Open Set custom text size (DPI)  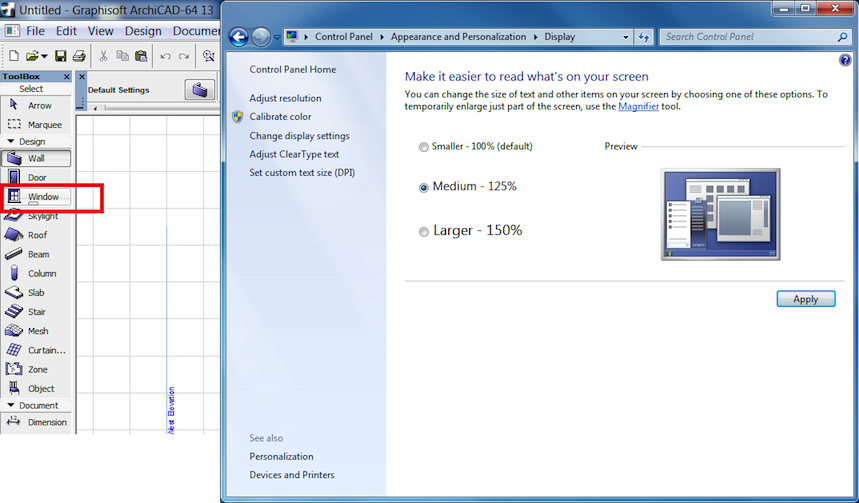302,173
